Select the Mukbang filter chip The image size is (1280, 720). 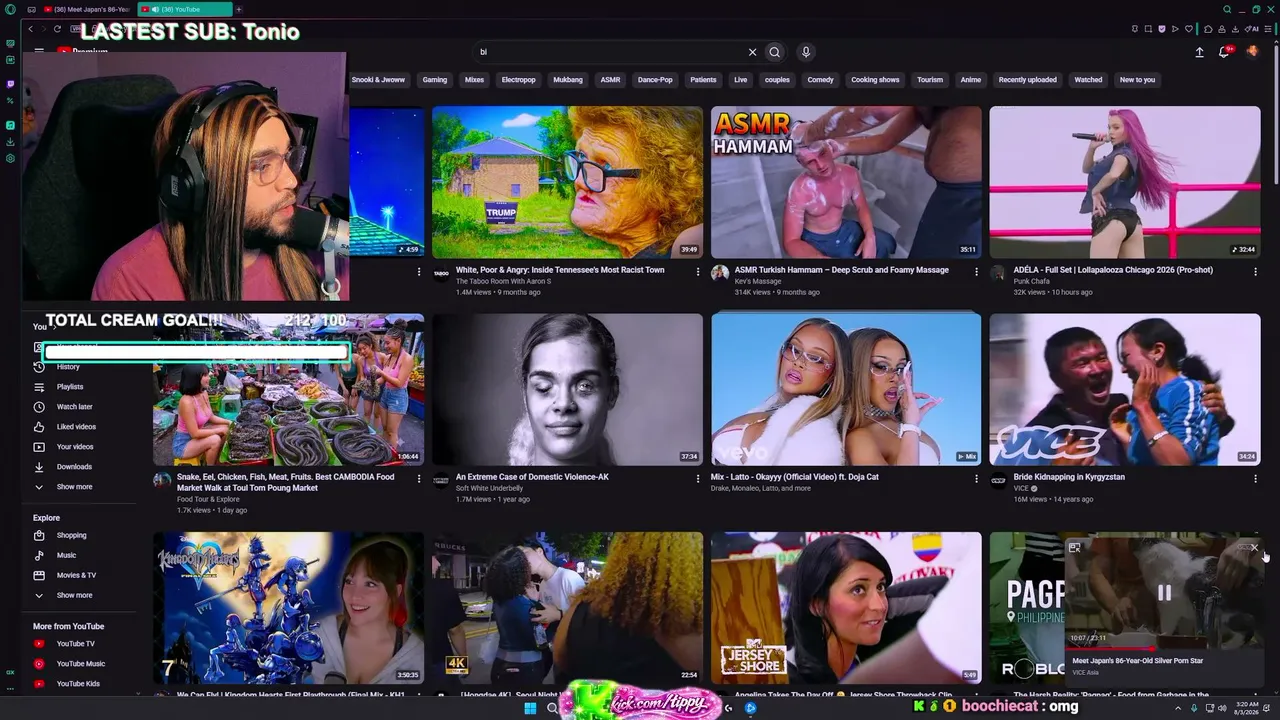pyautogui.click(x=568, y=80)
